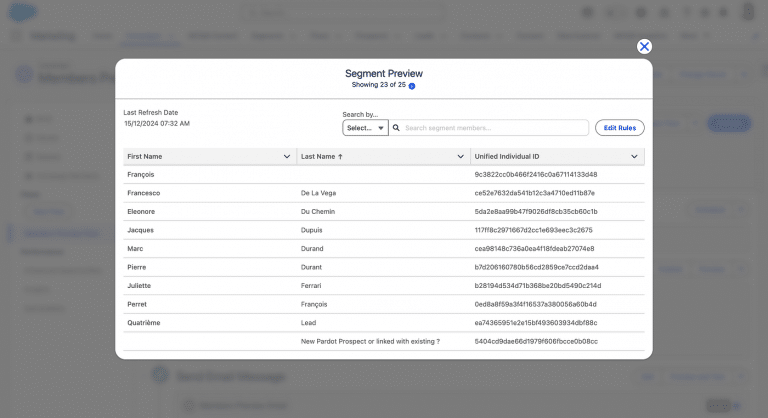Click the Ferrari last name cell
The image size is (768, 418).
coord(311,286)
